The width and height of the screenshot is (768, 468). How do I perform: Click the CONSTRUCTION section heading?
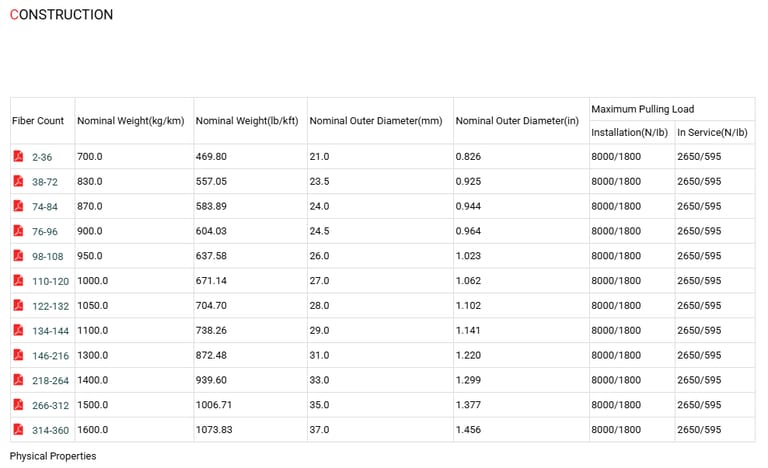click(61, 15)
